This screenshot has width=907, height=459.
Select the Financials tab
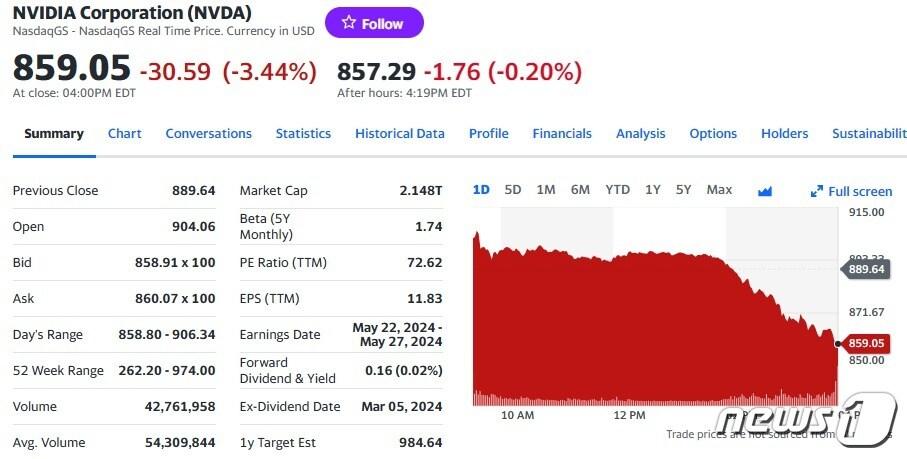(562, 134)
